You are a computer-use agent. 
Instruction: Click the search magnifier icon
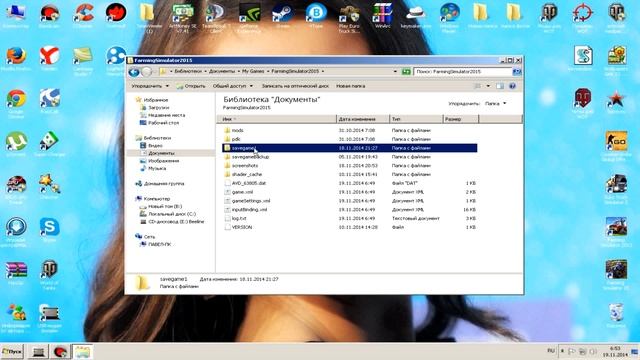click(x=517, y=72)
